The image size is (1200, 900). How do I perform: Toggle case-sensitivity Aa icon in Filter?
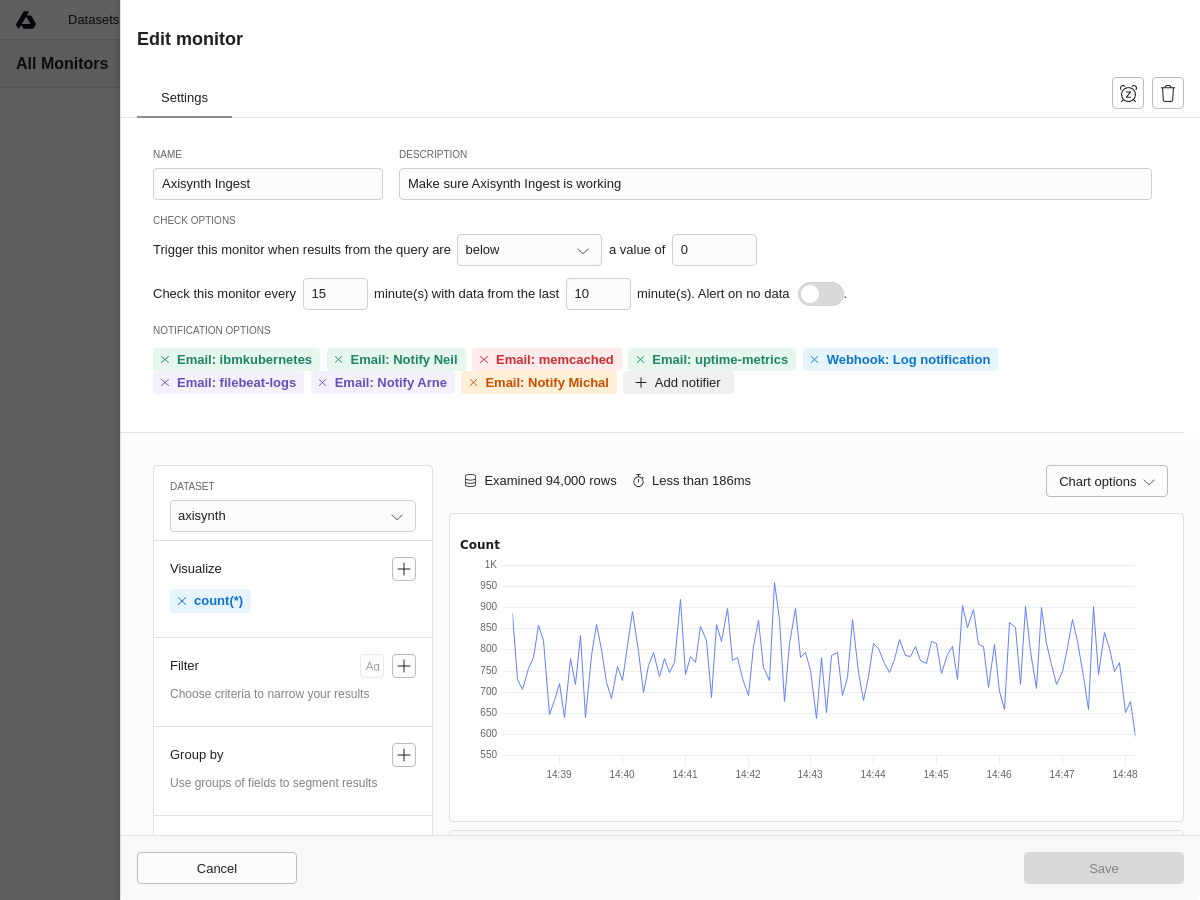[x=372, y=666]
